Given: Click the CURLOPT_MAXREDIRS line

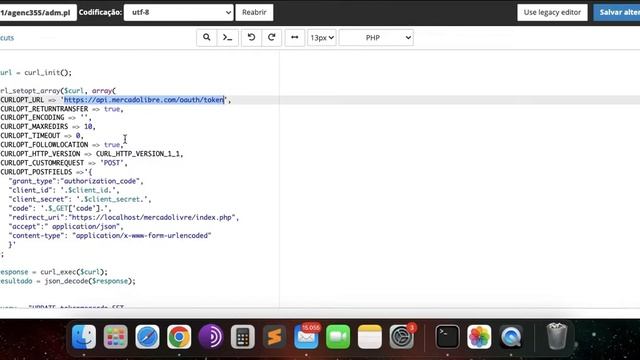Looking at the screenshot, I should pos(48,127).
